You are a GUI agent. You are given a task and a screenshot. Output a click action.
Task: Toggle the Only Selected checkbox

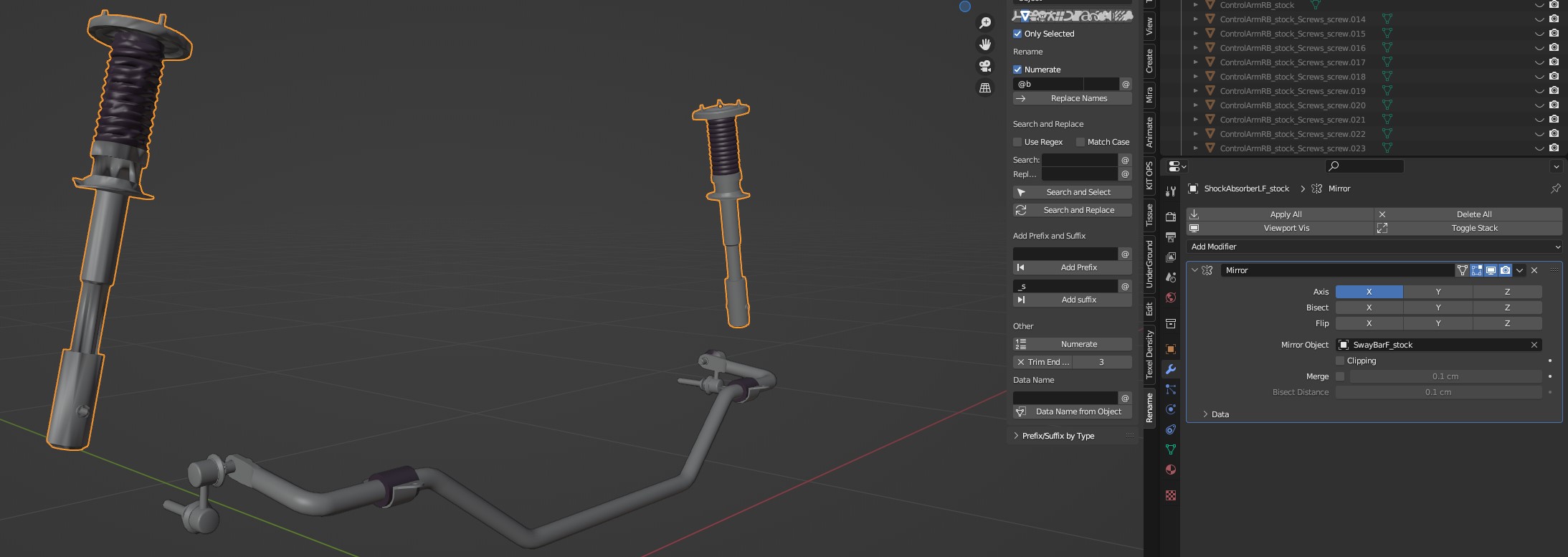(x=1017, y=34)
